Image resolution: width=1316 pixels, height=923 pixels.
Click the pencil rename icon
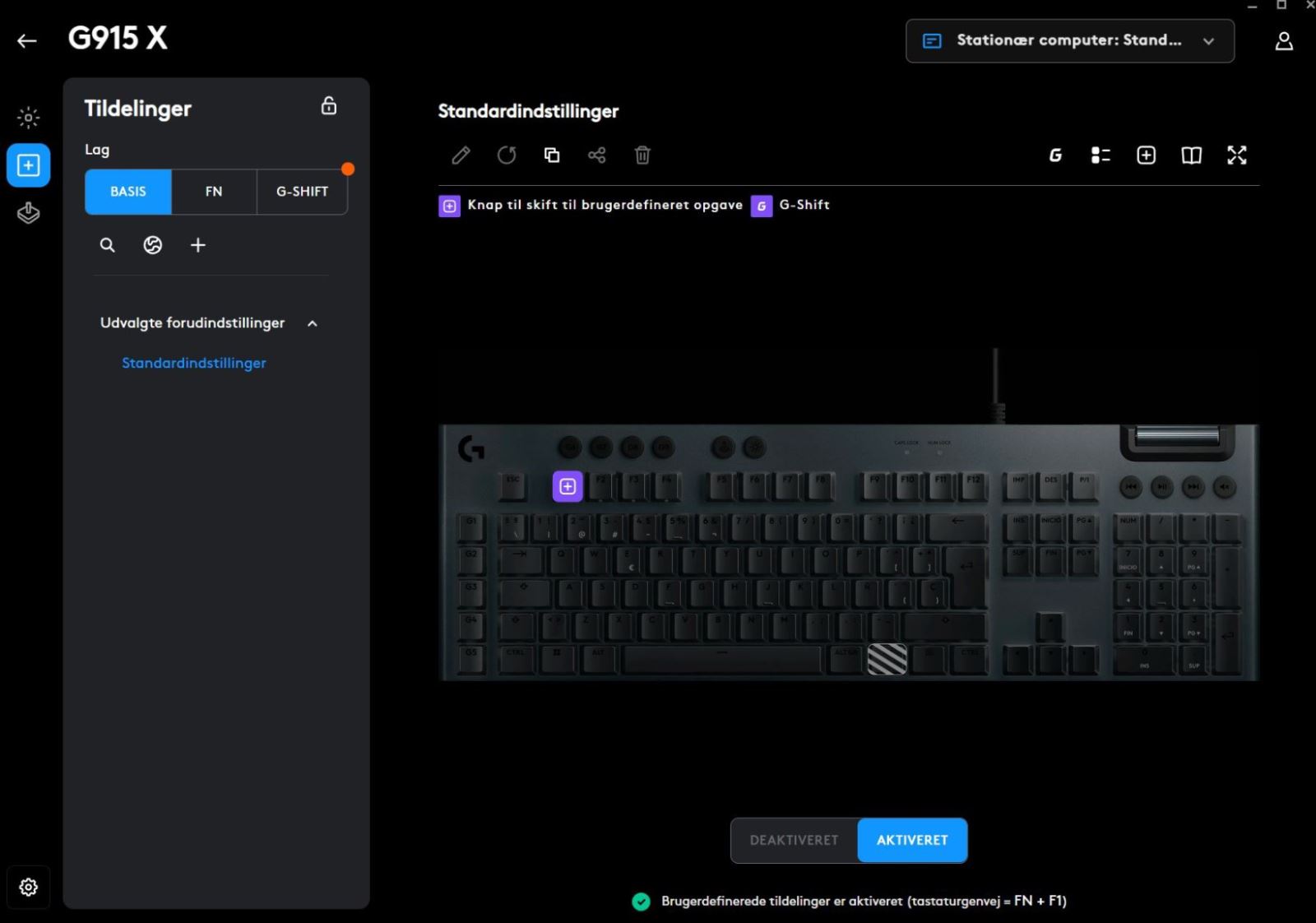461,155
